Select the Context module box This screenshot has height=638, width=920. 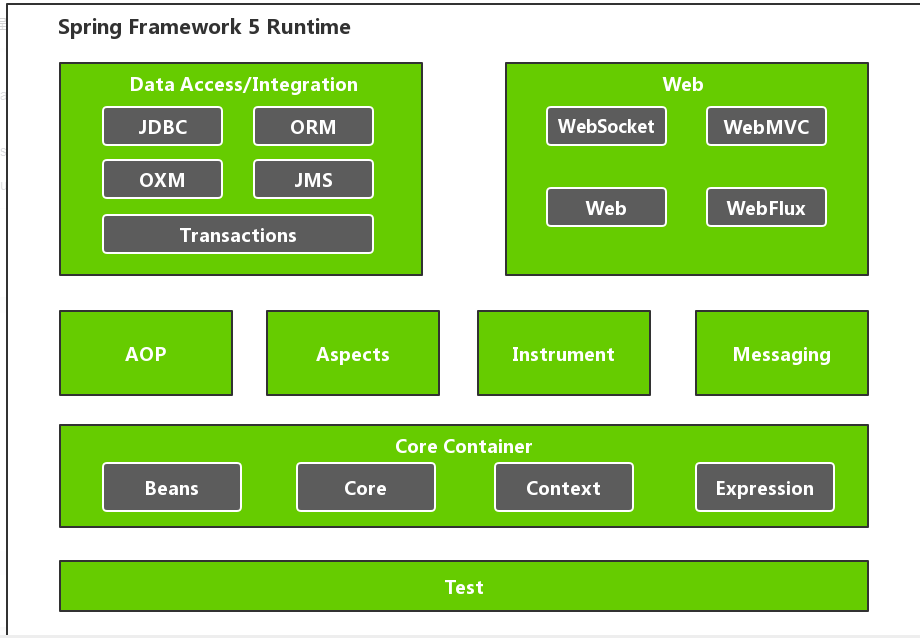click(564, 487)
